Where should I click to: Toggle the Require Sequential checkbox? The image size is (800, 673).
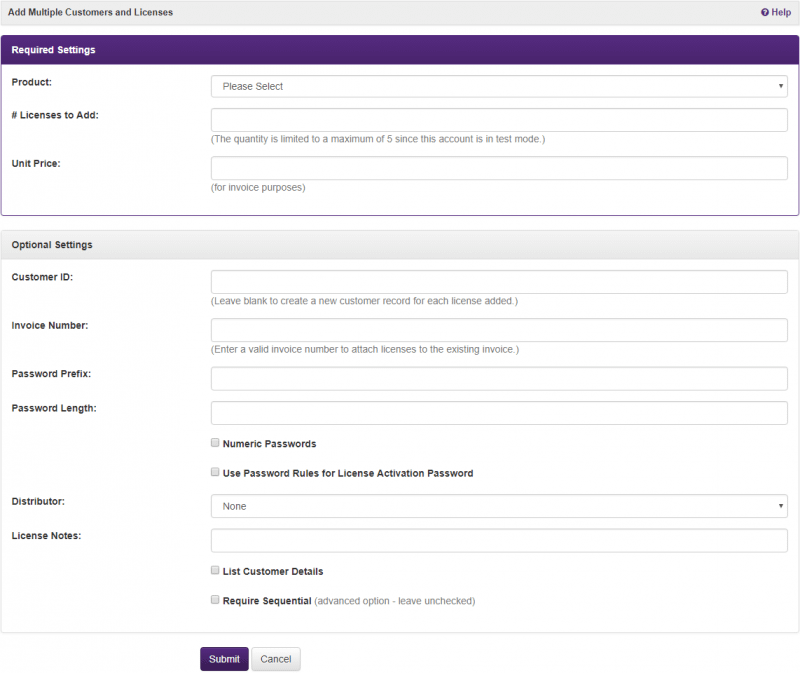pyautogui.click(x=215, y=600)
